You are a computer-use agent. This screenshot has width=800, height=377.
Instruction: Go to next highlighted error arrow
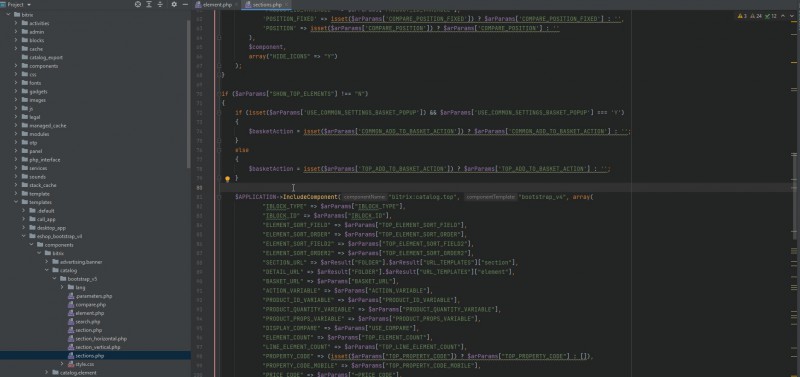(x=792, y=16)
